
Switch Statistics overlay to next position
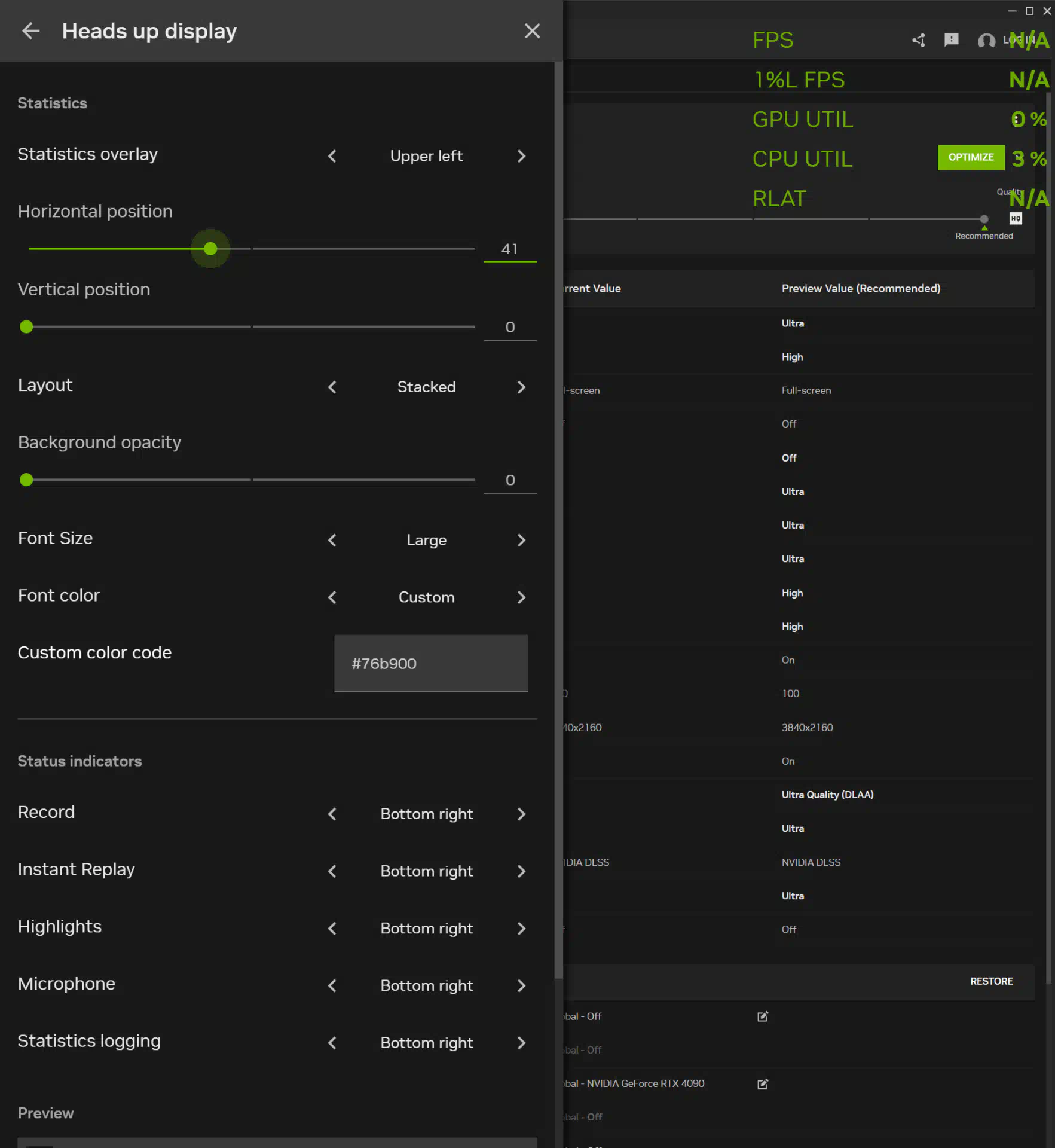(x=521, y=157)
